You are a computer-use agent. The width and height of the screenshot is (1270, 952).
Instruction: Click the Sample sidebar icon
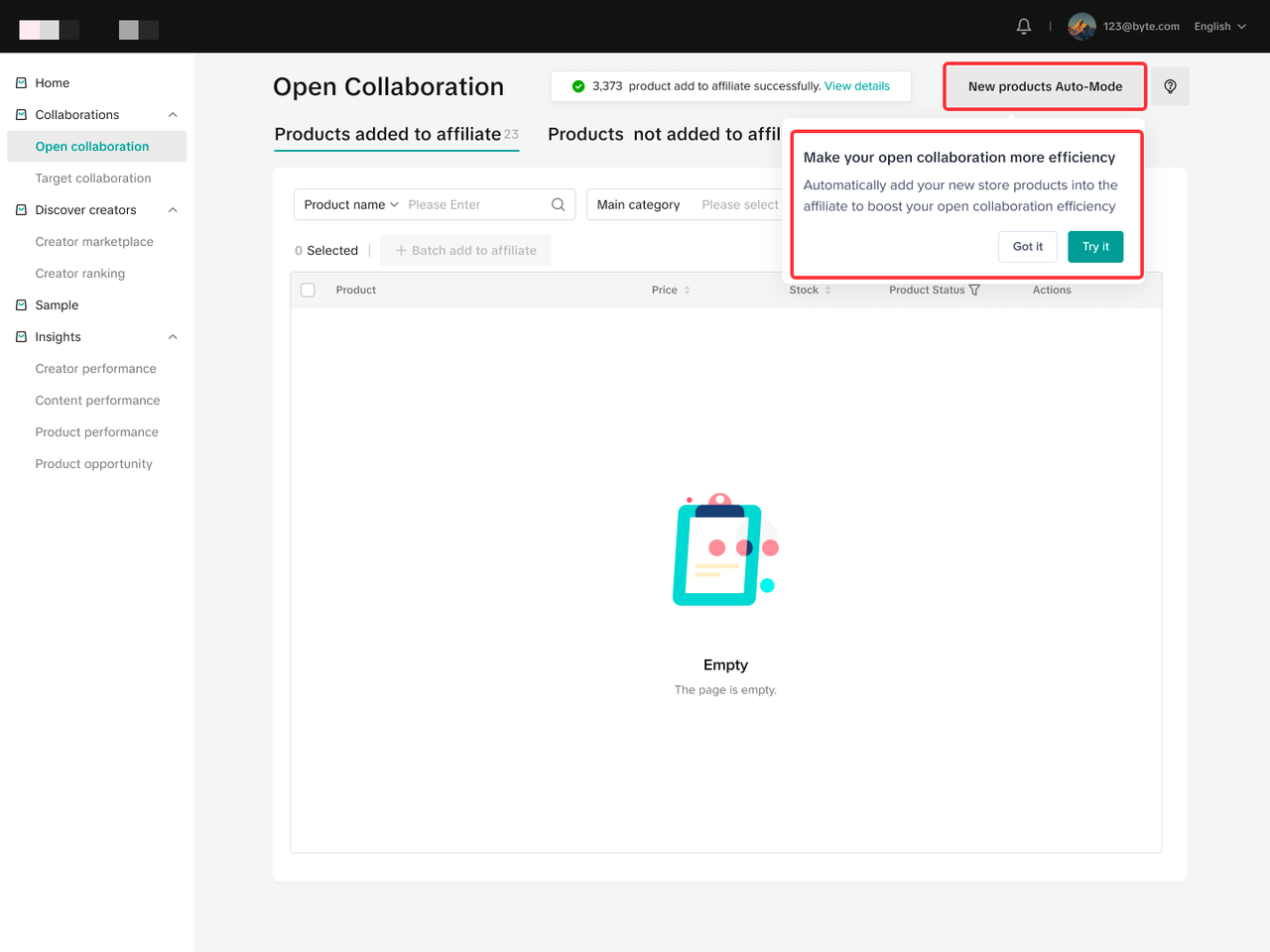click(x=21, y=305)
